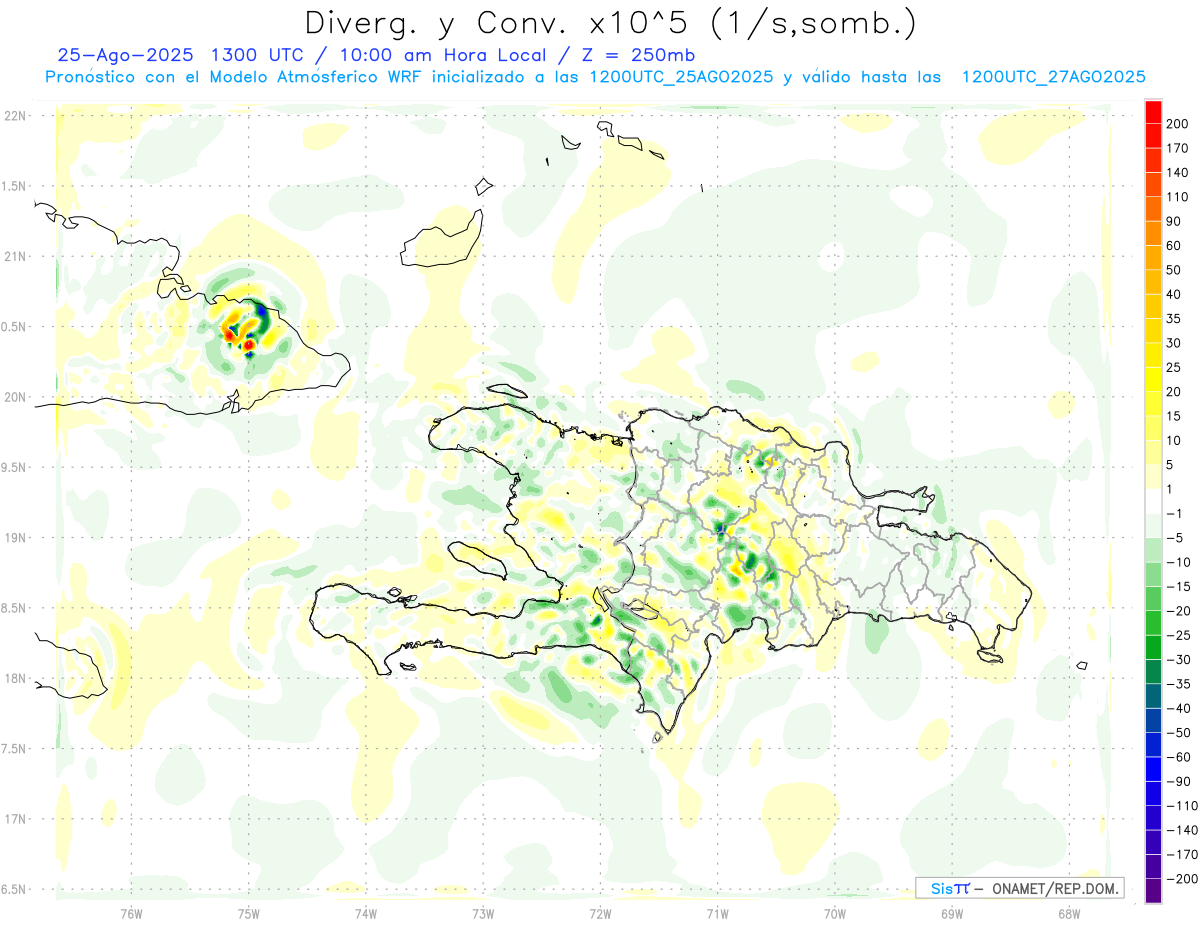Screen dimensions: 1200x927
Task: Click the "140" colorbar label
Action: (x=1177, y=173)
